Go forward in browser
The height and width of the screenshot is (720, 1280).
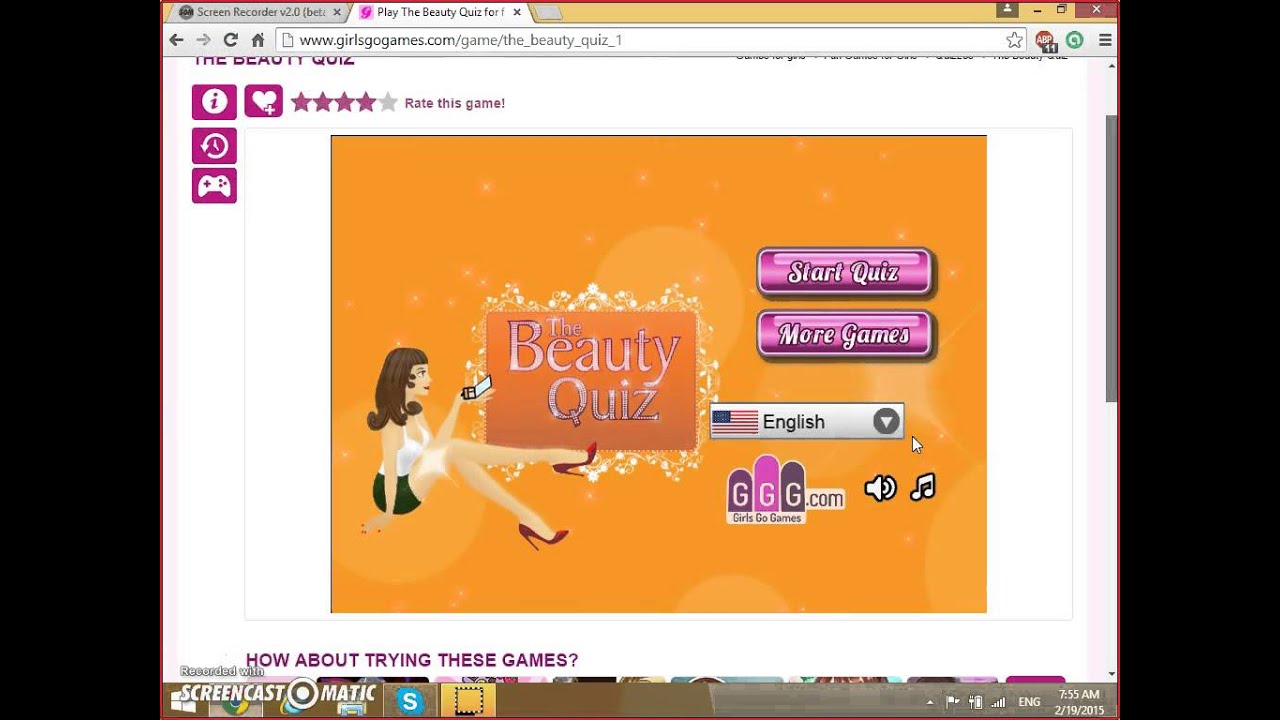[x=203, y=40]
